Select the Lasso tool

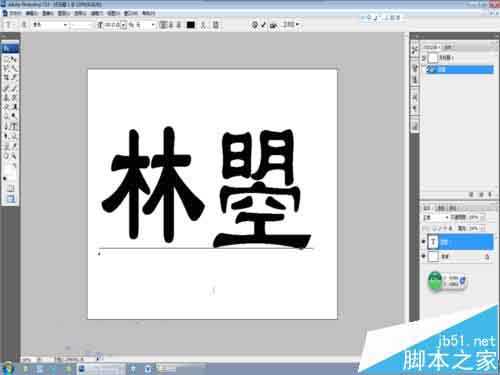[6, 68]
